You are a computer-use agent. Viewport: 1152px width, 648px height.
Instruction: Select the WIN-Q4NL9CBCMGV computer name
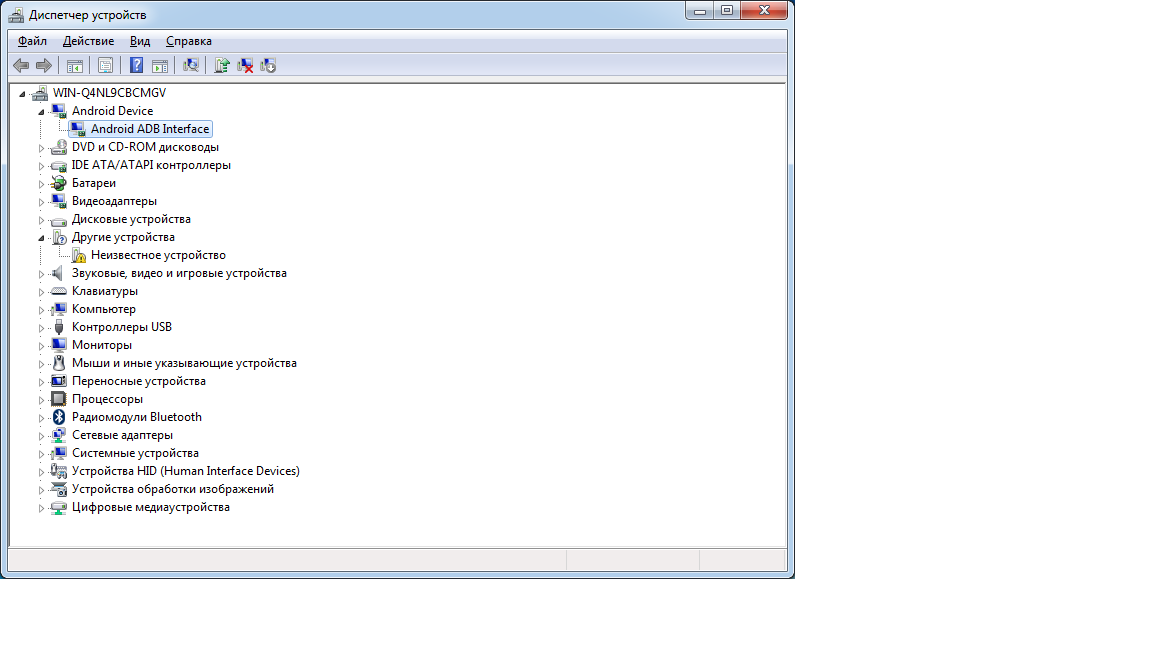coord(109,93)
